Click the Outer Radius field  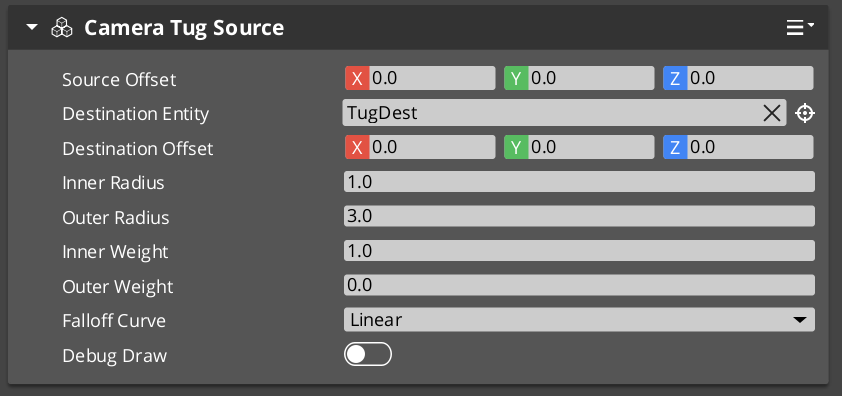579,217
